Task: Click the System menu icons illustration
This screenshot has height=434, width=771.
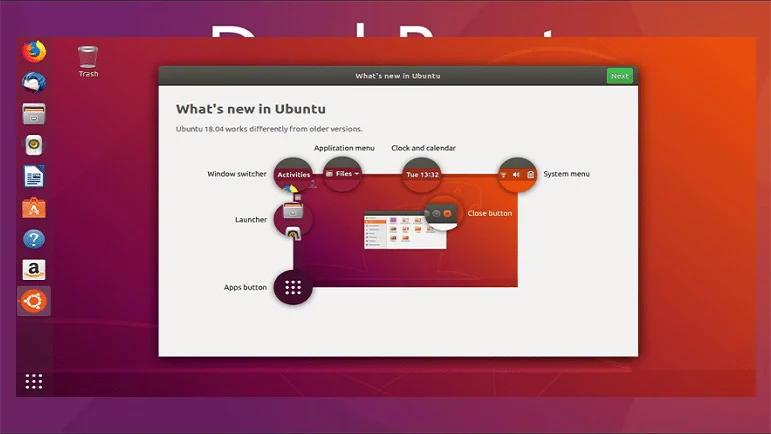Action: pyautogui.click(x=517, y=174)
